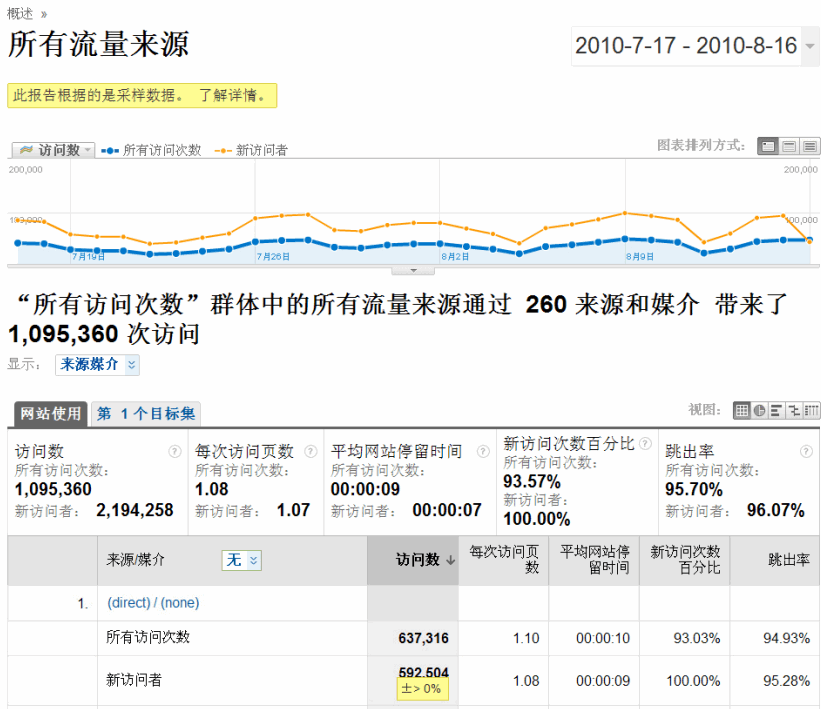Switch to pie chart view
This screenshot has height=709, width=821.
click(x=759, y=410)
